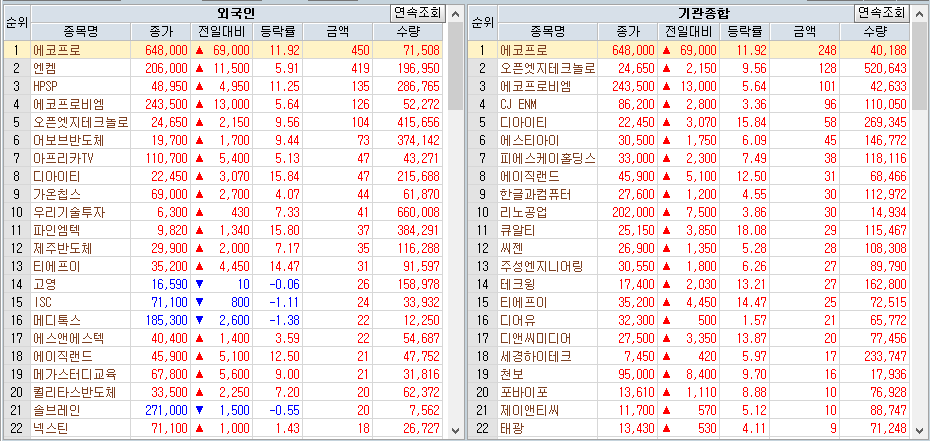Sort by 금액 header in 기관종합 panel
Viewport: 930px width, 441px height.
pyautogui.click(x=804, y=31)
